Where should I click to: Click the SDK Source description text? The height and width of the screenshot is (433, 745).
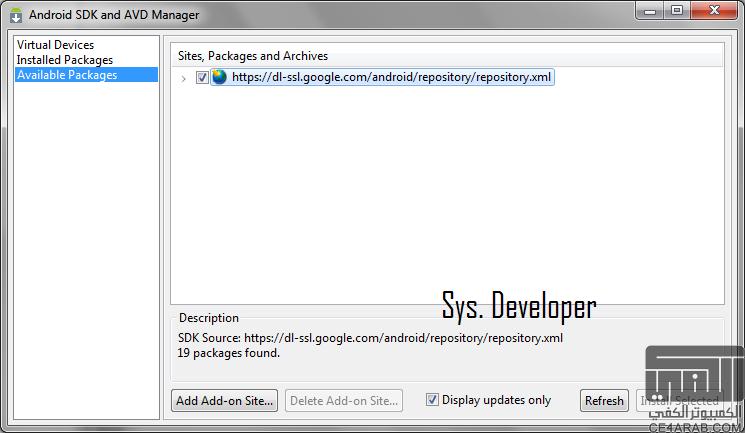pyautogui.click(x=370, y=338)
